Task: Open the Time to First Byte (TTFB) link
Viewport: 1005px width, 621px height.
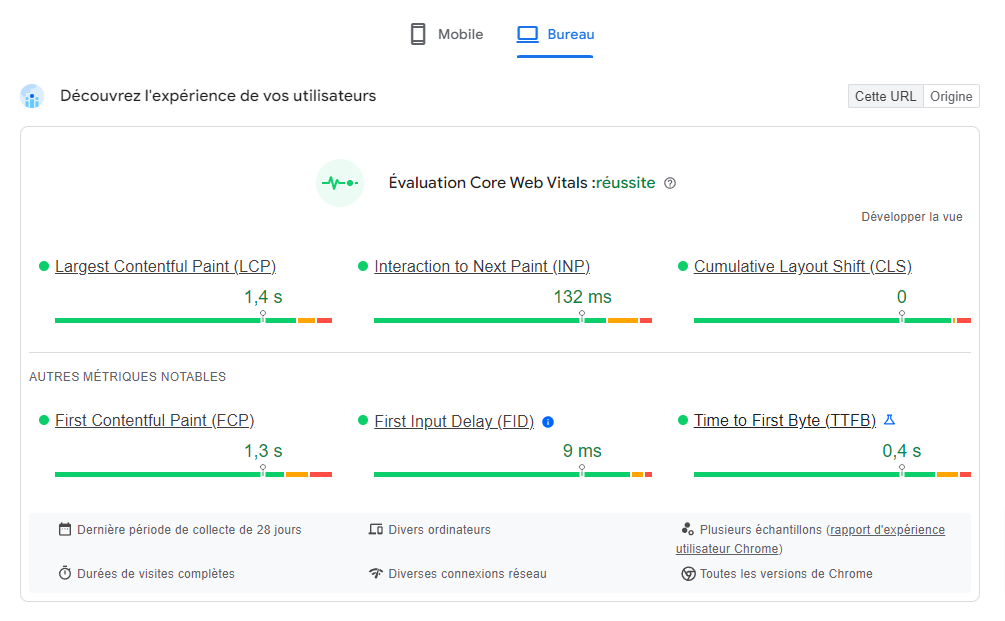Action: (x=784, y=421)
